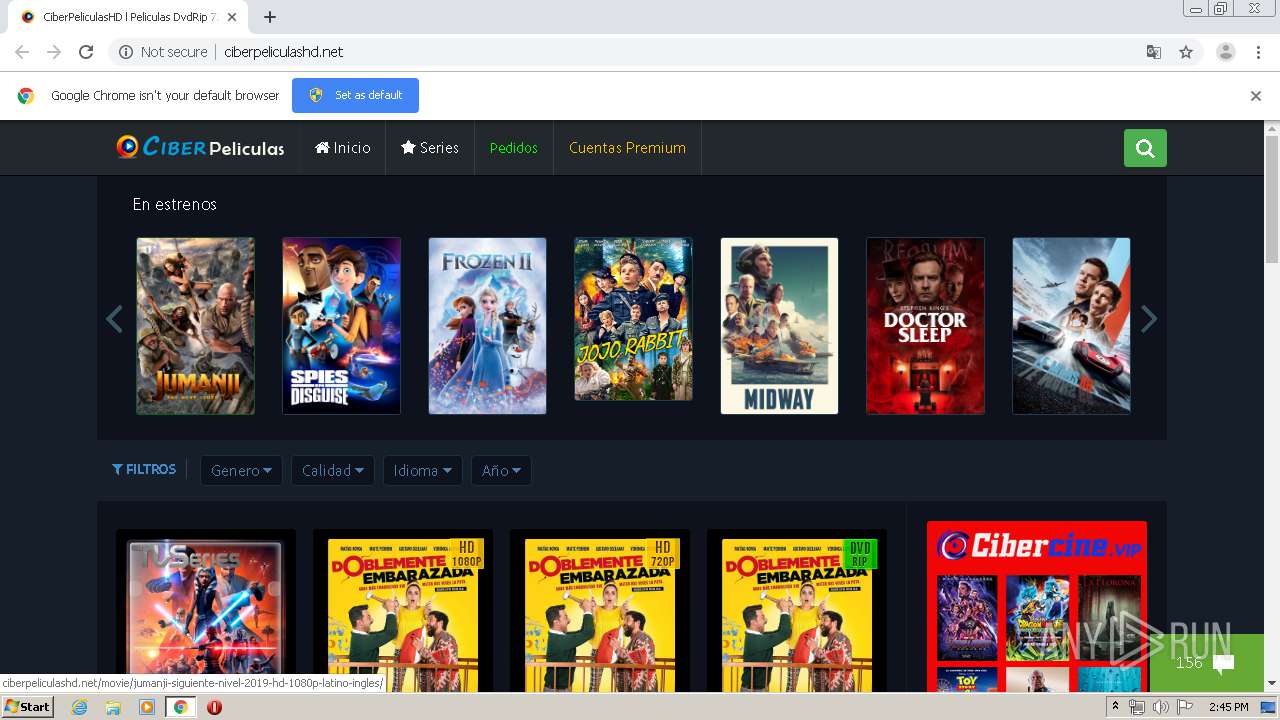Viewport: 1280px width, 720px height.
Task: Open the Pedidos menu link
Action: coord(514,148)
